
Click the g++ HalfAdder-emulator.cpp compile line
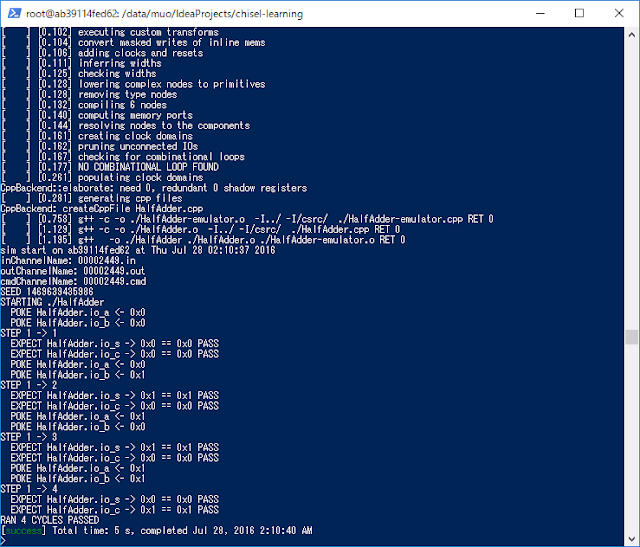[247, 219]
